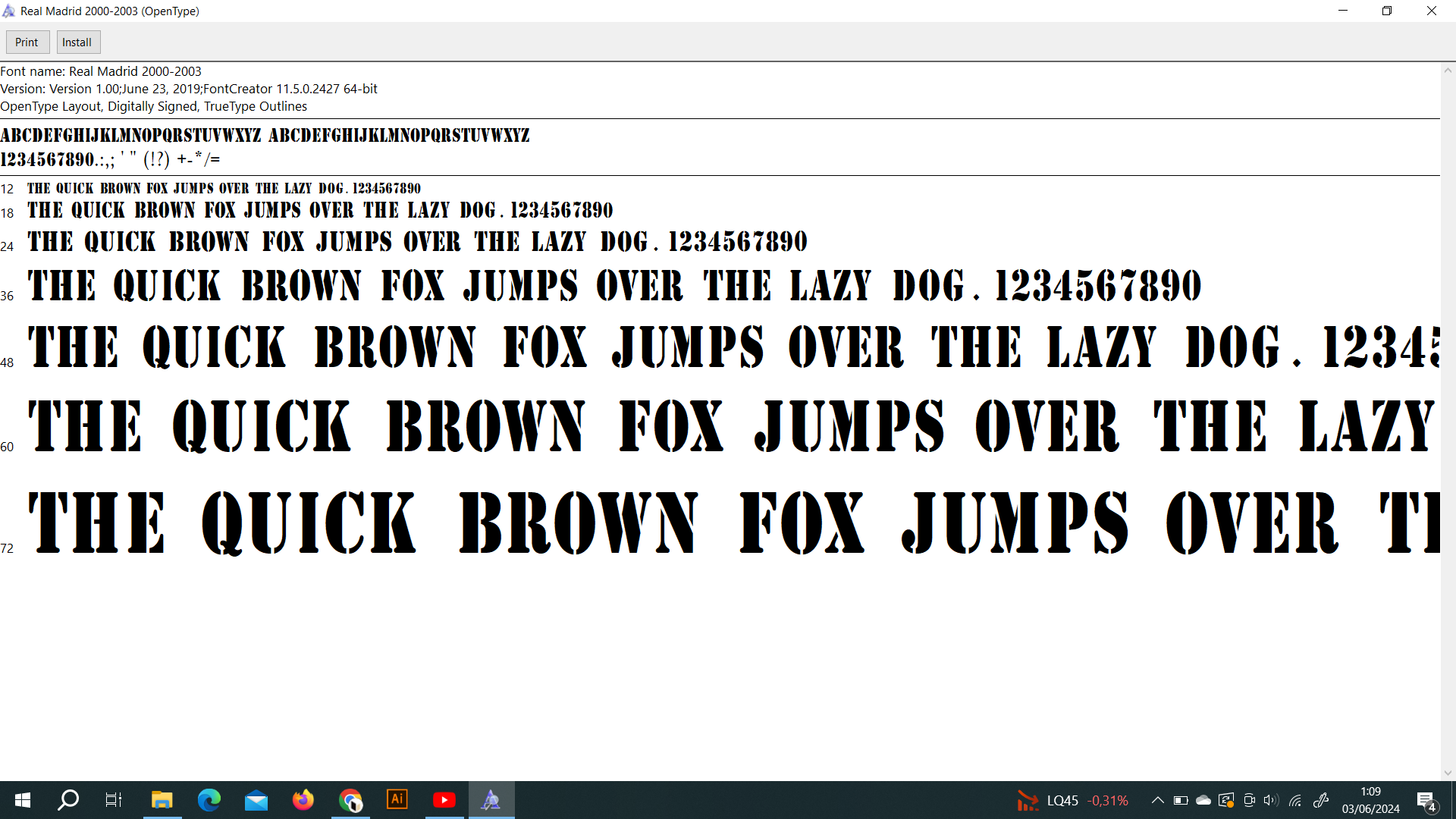Open the YouTube taskbar app
Image resolution: width=1456 pixels, height=819 pixels.
(444, 800)
